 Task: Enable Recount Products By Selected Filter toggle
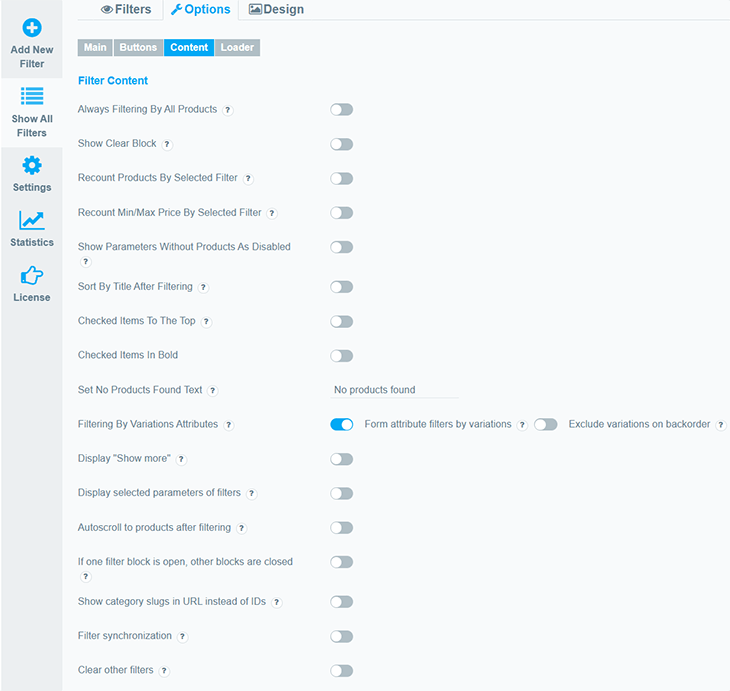click(342, 179)
